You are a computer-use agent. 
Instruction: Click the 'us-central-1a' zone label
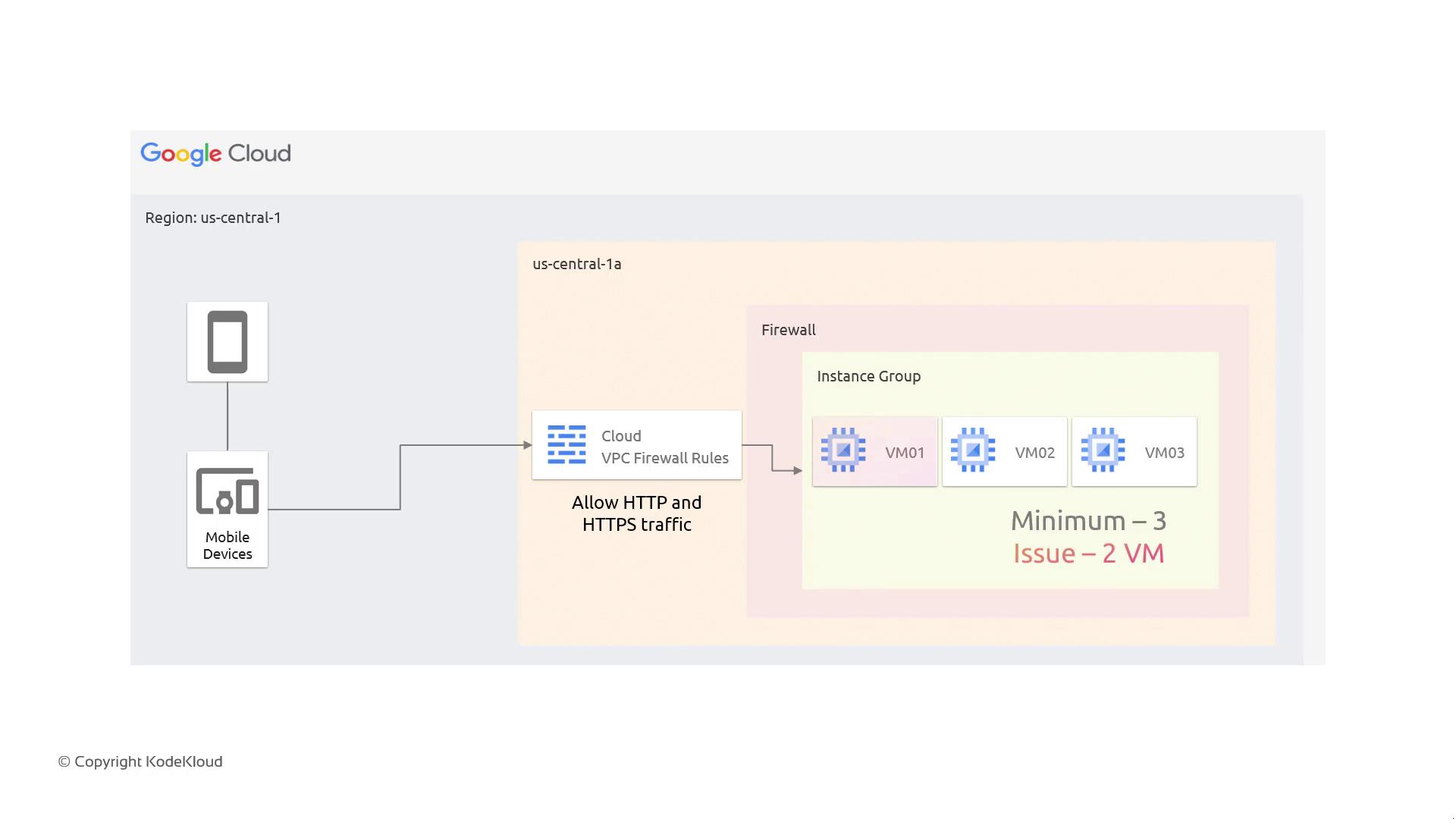click(x=577, y=264)
